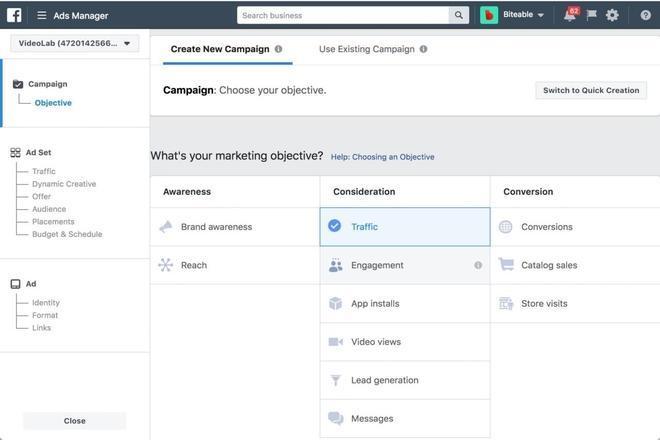The height and width of the screenshot is (440, 660).
Task: Open the hamburger menu beside Ads Manager
Action: coord(42,15)
